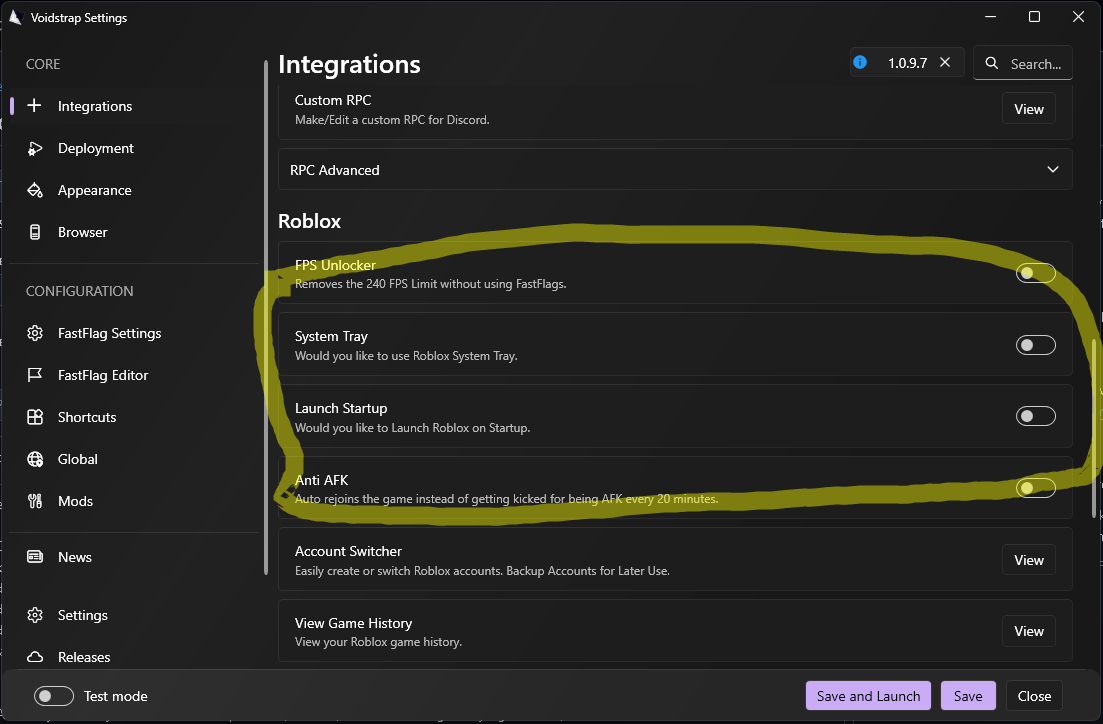Click the blue info icon beside version
This screenshot has height=724, width=1103.
(x=860, y=62)
